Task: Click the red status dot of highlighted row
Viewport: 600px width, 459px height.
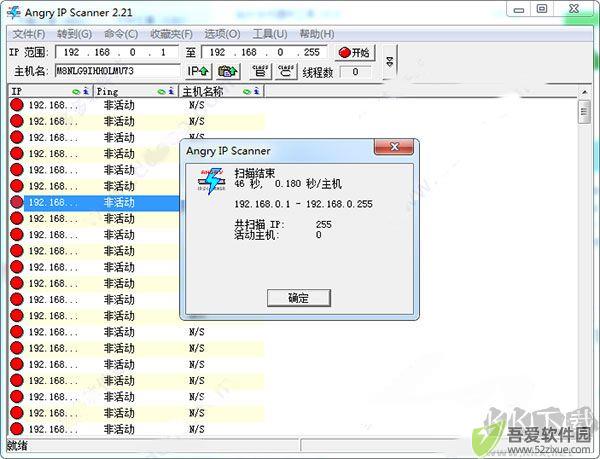Action: [16, 202]
